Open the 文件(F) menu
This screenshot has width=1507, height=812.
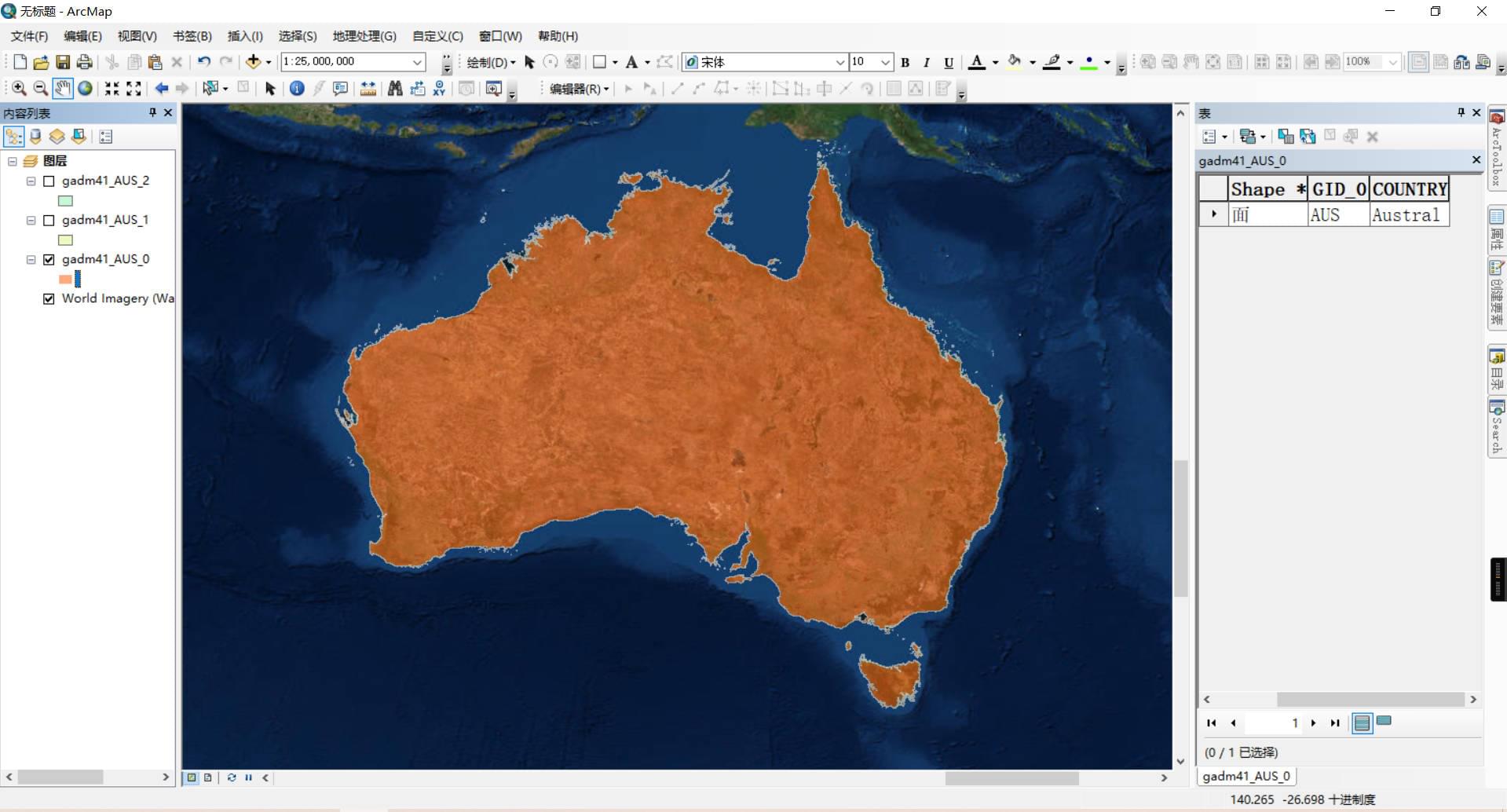(x=29, y=36)
